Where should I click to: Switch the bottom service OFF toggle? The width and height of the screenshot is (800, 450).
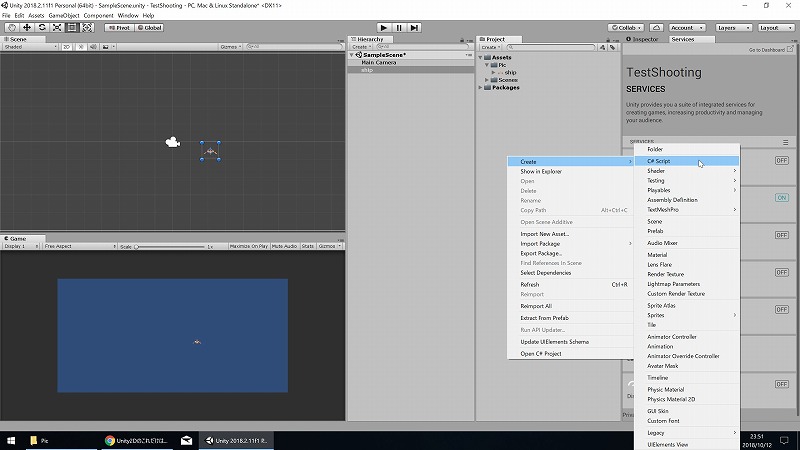(x=782, y=384)
